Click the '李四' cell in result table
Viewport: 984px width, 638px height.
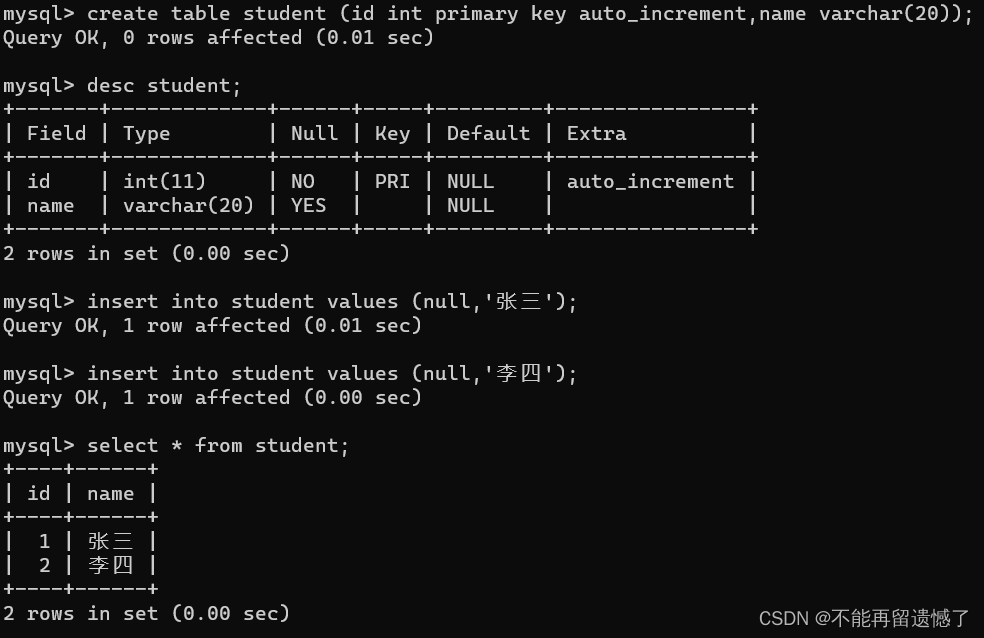[x=110, y=566]
